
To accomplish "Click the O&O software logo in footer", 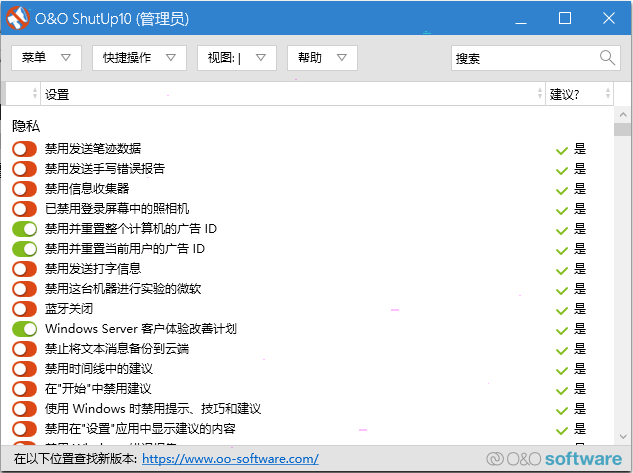I will [554, 459].
